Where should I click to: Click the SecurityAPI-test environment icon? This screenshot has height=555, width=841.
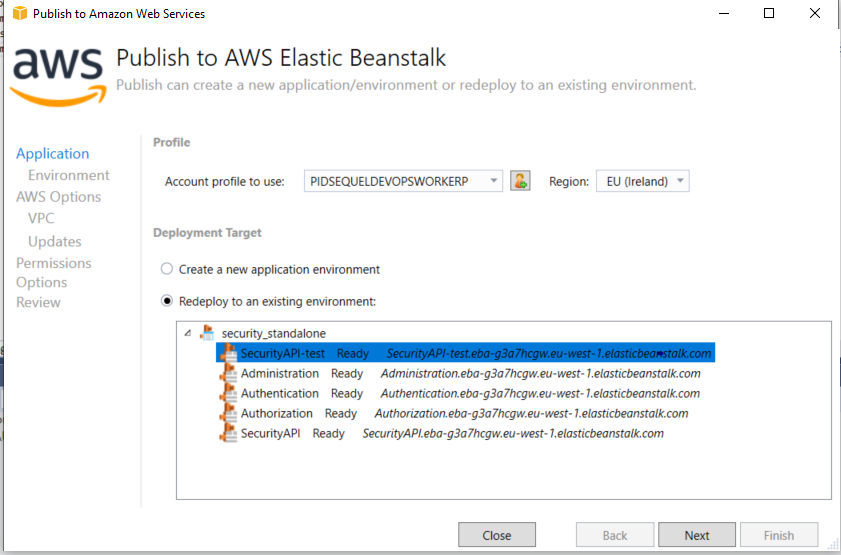(x=228, y=353)
